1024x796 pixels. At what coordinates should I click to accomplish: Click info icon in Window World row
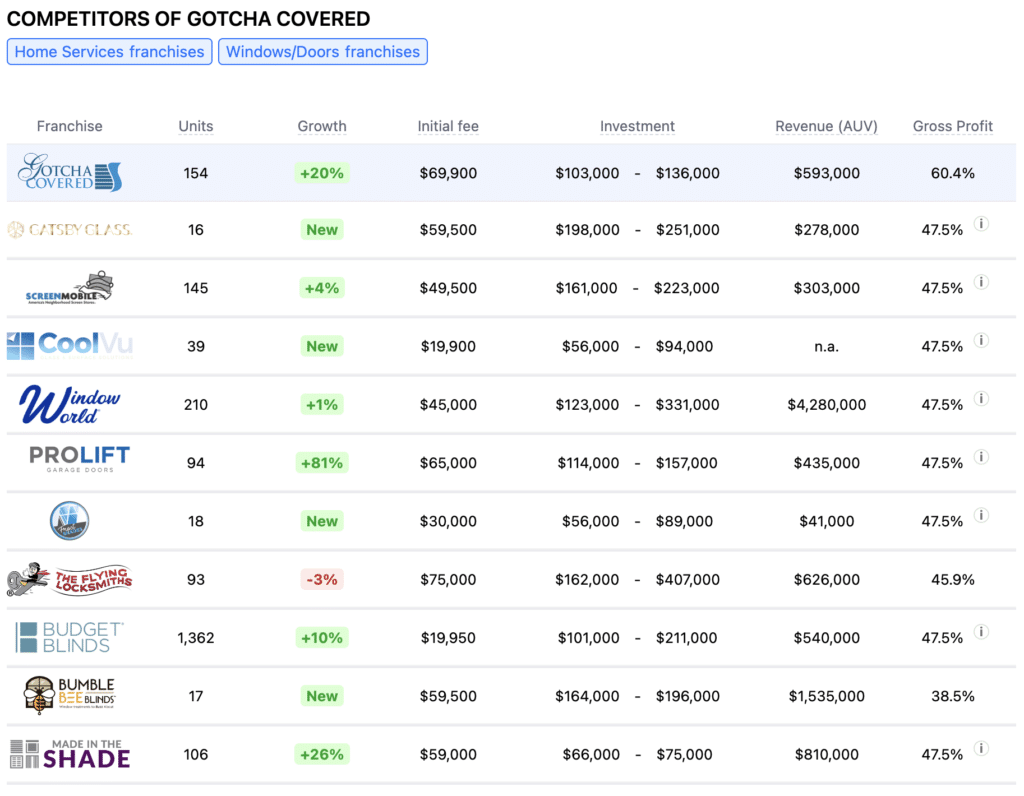click(981, 398)
